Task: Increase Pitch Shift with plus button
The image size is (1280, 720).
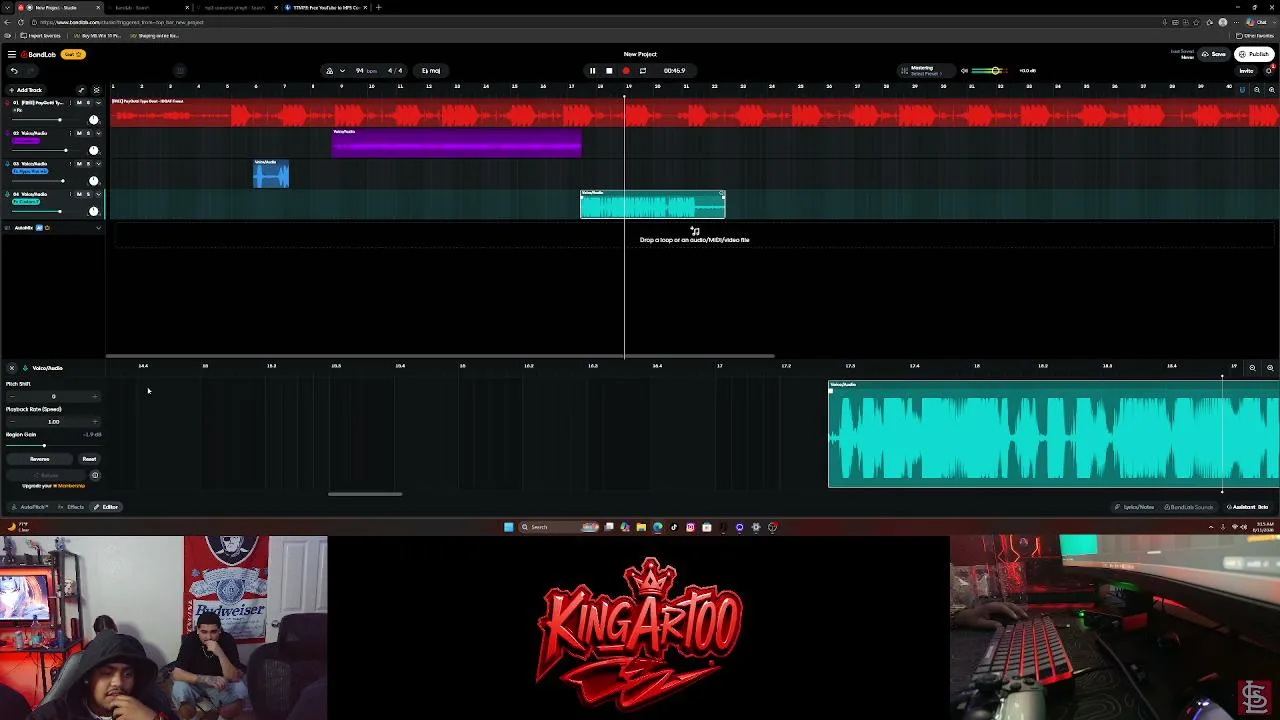Action: [x=95, y=396]
